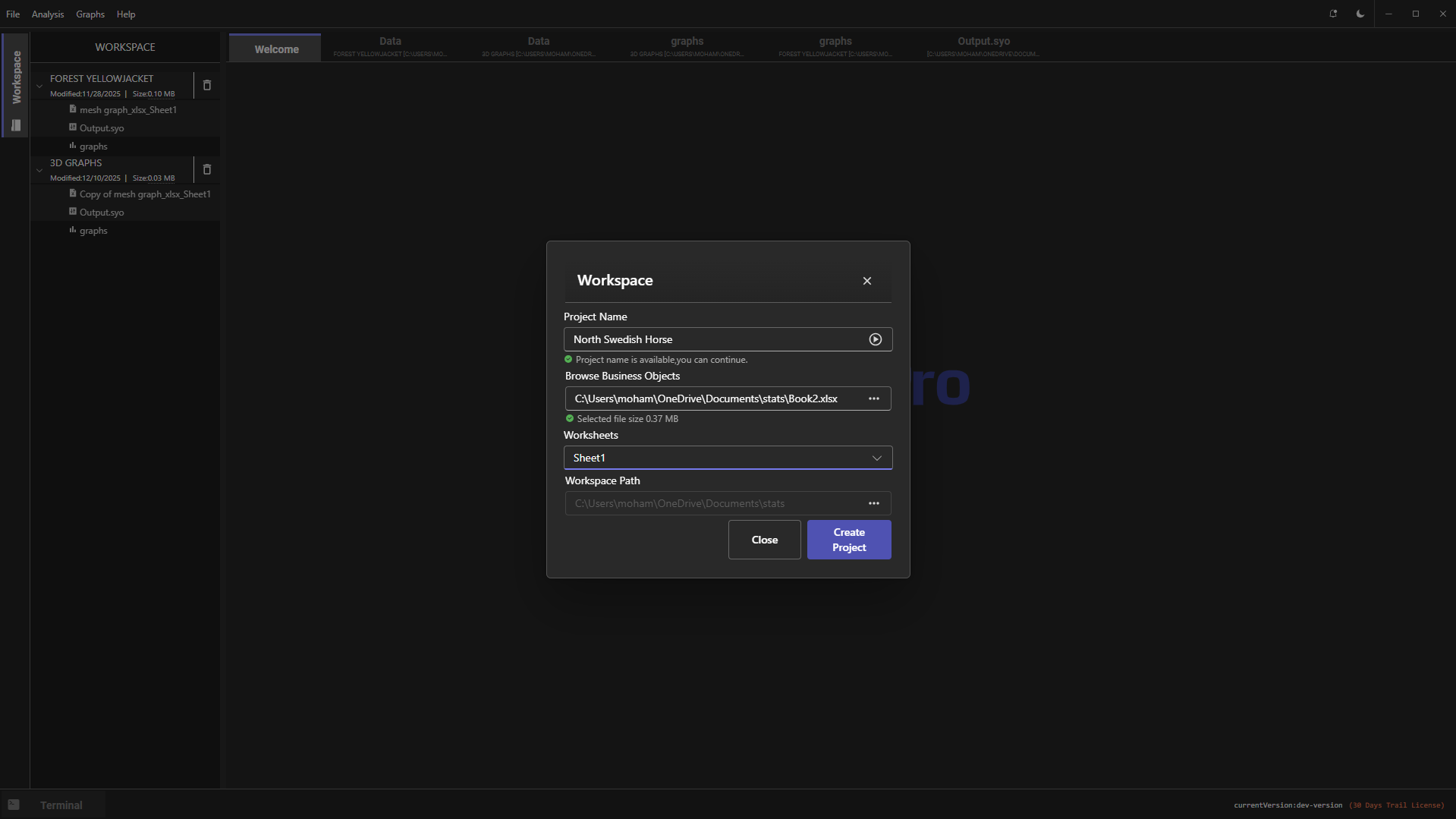Click the validate arrow icon in Project Name field
1456x819 pixels.
(x=875, y=339)
